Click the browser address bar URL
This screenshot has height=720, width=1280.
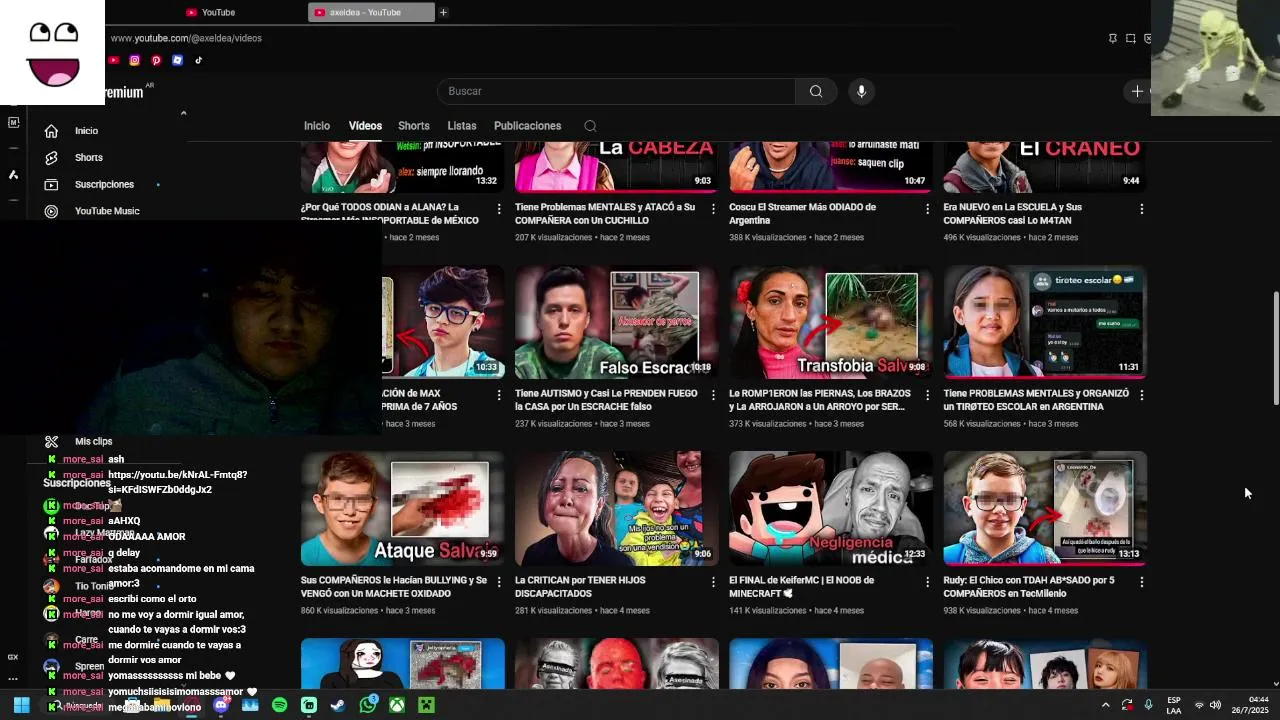[x=186, y=38]
